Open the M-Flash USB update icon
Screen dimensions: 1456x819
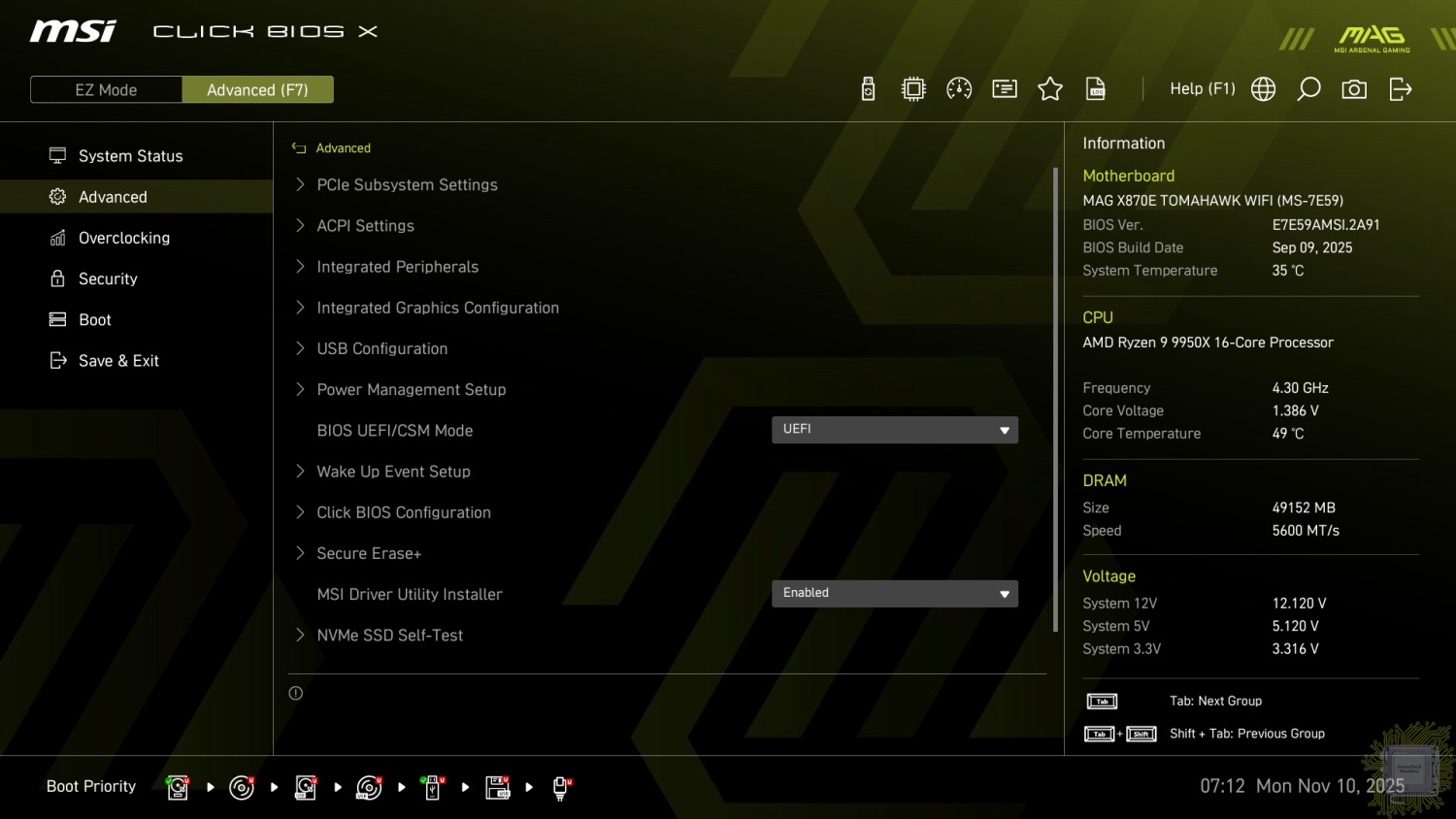tap(868, 89)
